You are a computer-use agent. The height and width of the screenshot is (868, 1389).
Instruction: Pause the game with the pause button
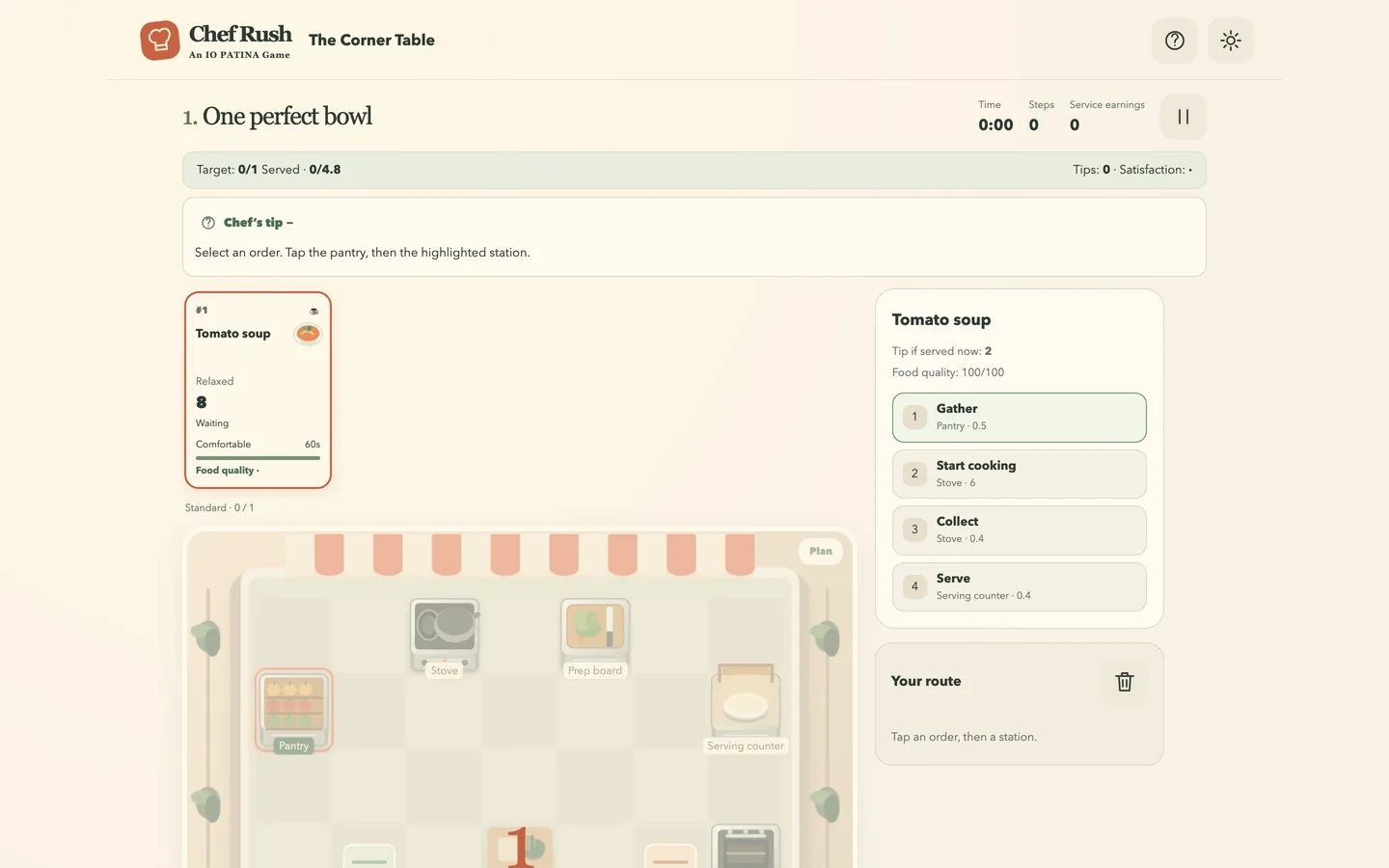click(x=1183, y=117)
